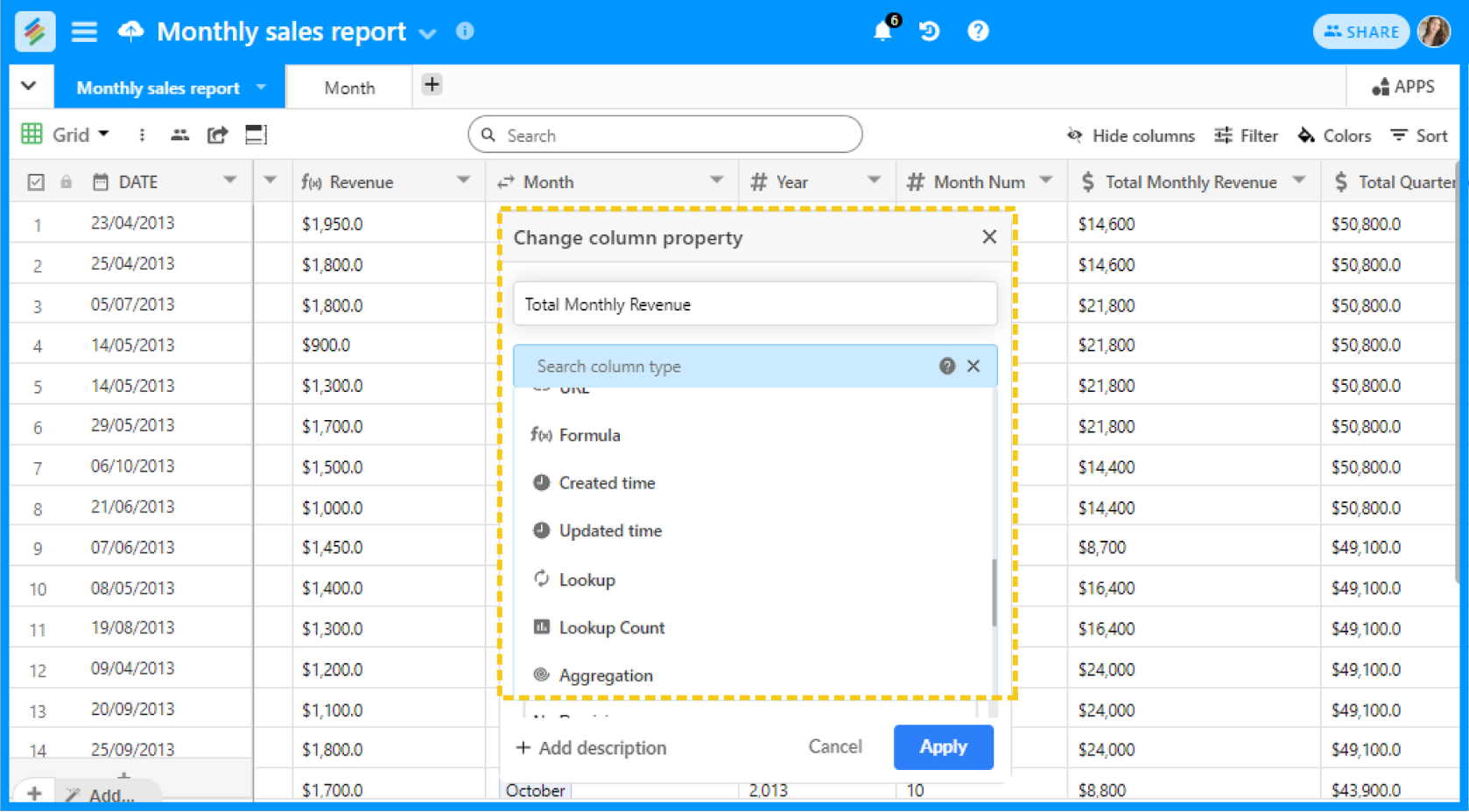Click into the Search field
The height and width of the screenshot is (812, 1469).
tap(665, 135)
